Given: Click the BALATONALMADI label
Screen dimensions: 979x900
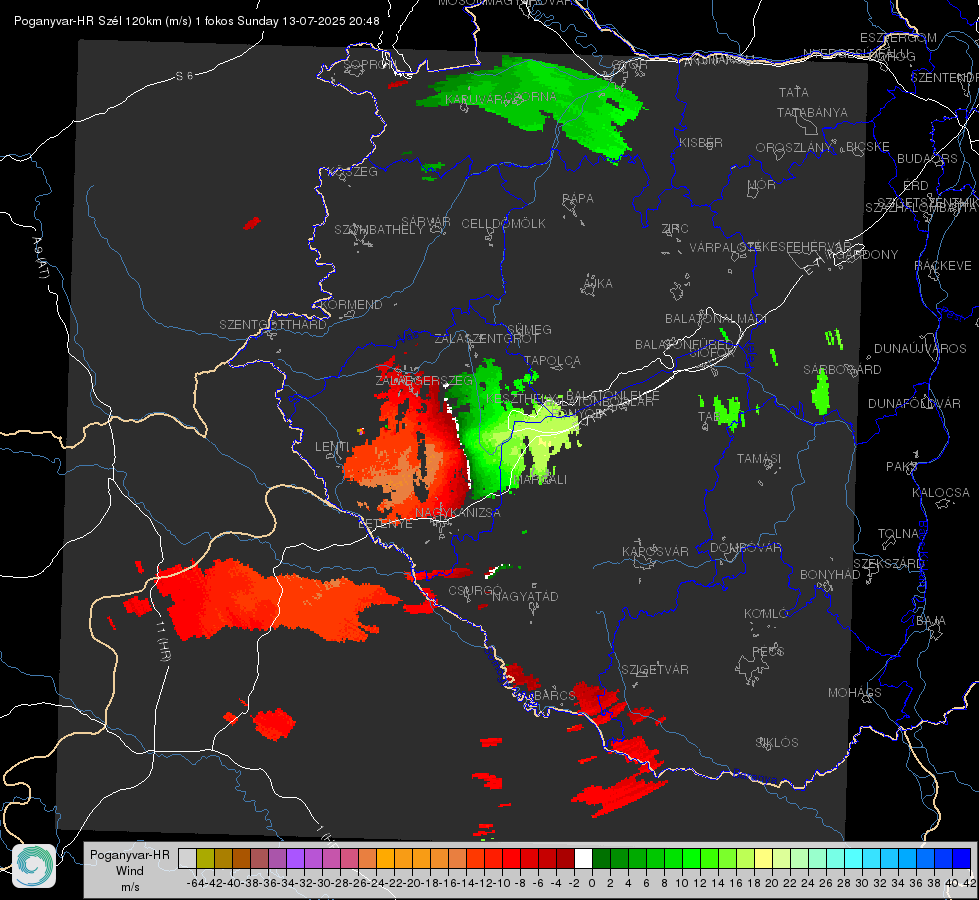Looking at the screenshot, I should (x=716, y=319).
